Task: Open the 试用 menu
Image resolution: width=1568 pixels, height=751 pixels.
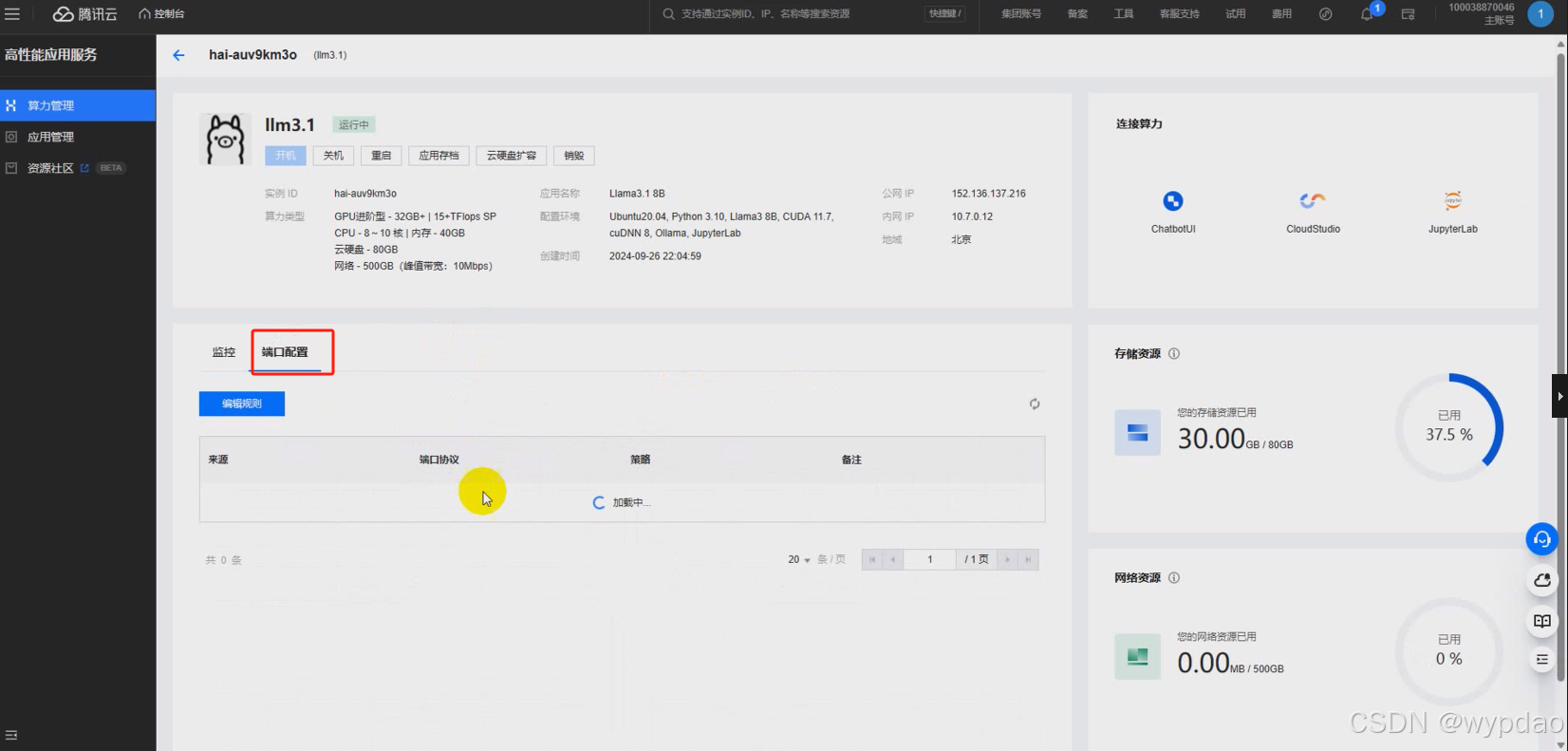Action: 1236,14
